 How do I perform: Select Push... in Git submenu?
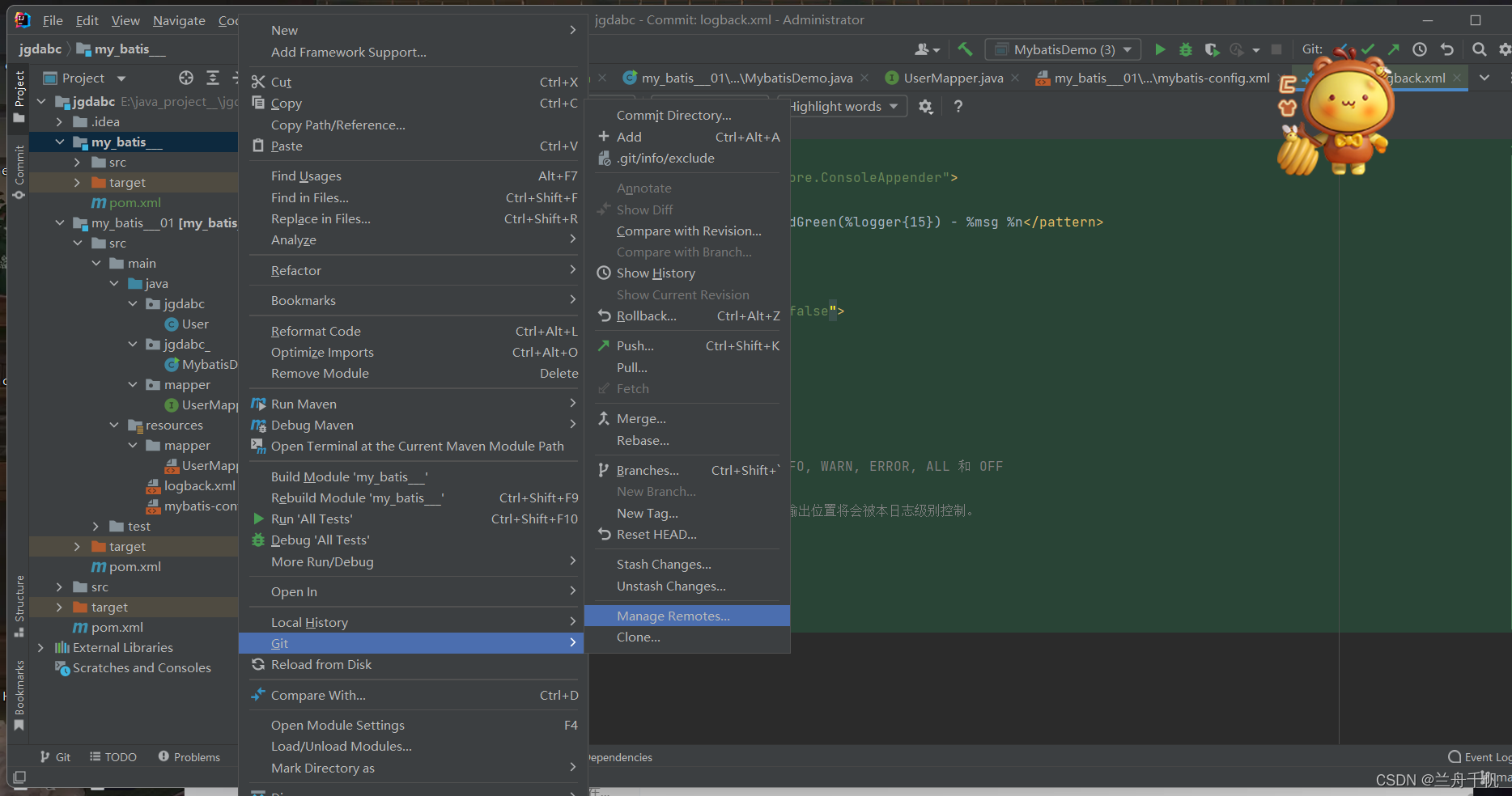[x=687, y=346]
